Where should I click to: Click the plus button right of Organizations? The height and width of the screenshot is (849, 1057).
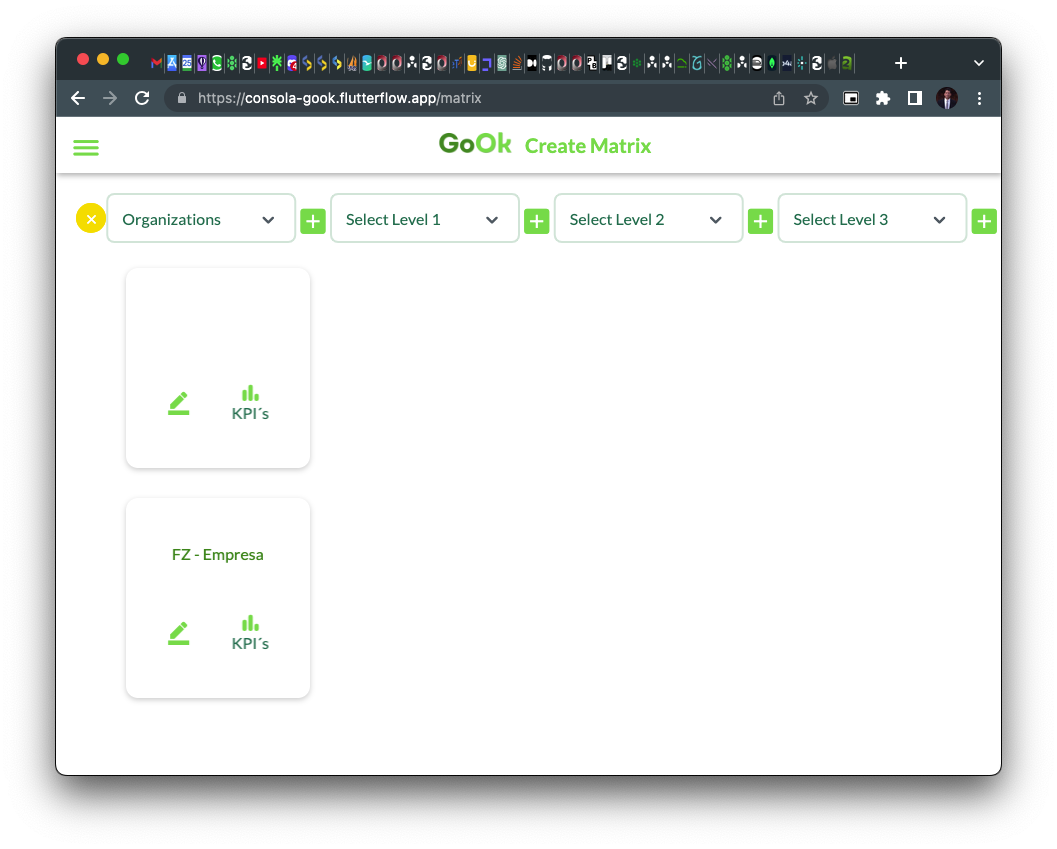(x=313, y=221)
